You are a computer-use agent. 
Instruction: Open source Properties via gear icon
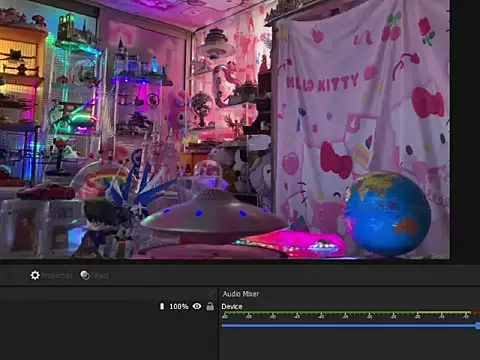[x=35, y=275]
